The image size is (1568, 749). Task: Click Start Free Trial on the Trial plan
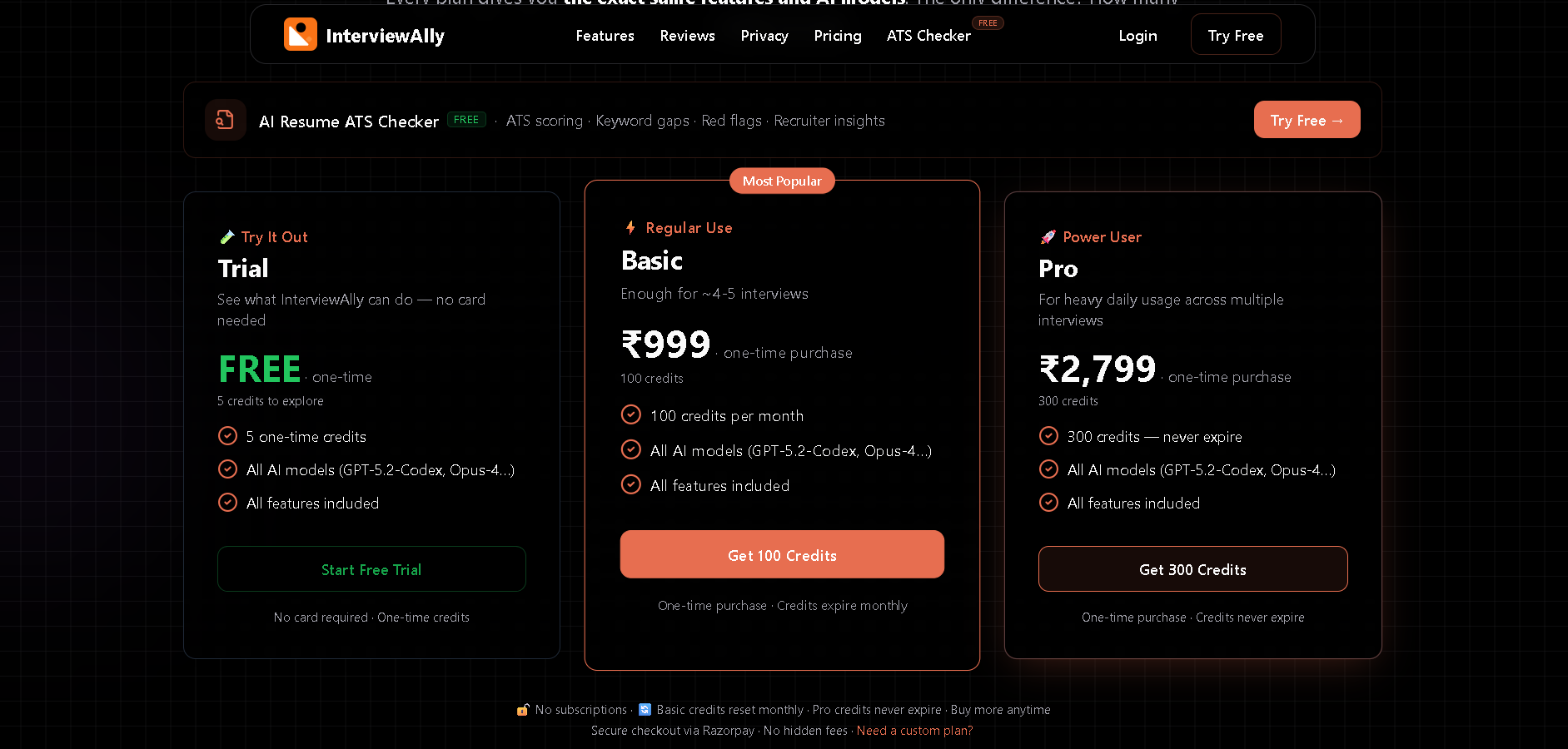(x=371, y=569)
